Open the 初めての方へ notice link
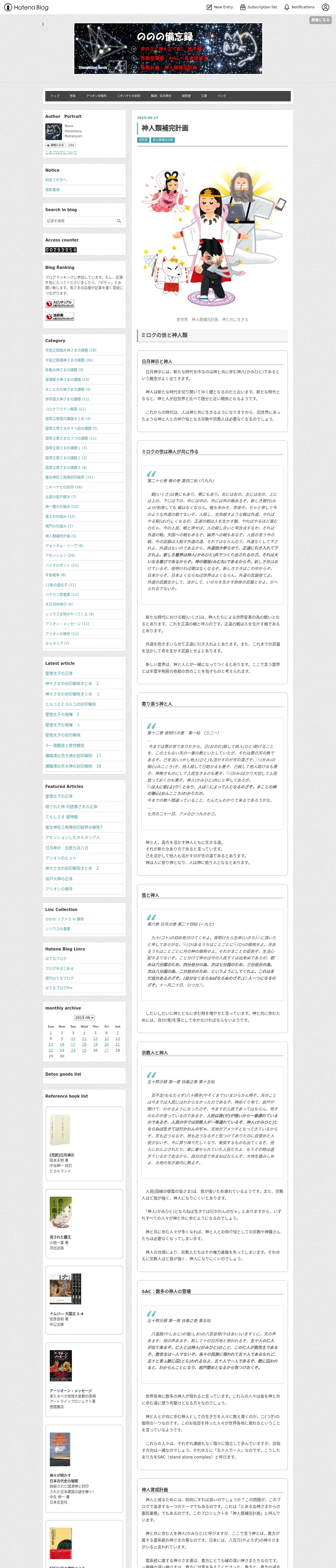This screenshot has height=1568, width=336. tap(56, 180)
